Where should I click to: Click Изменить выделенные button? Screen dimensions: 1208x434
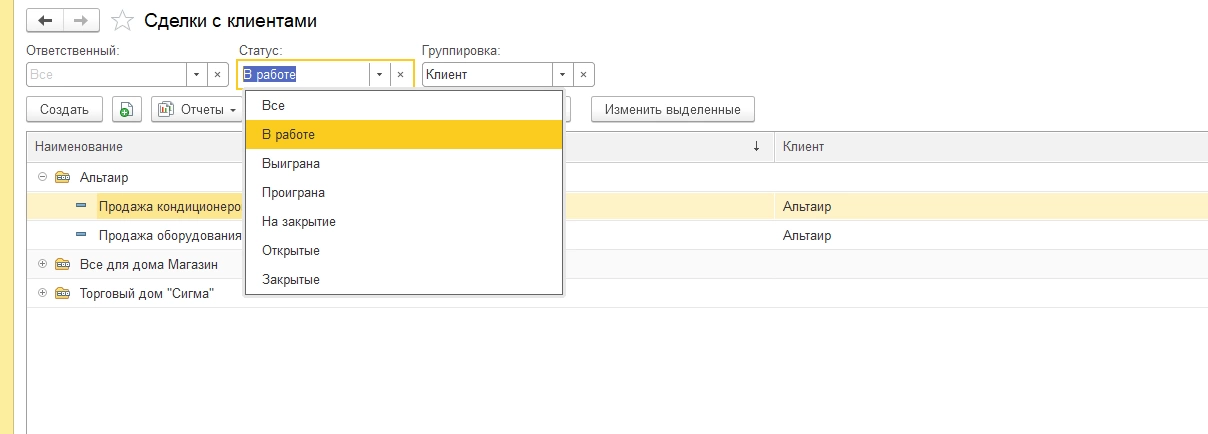pos(673,109)
